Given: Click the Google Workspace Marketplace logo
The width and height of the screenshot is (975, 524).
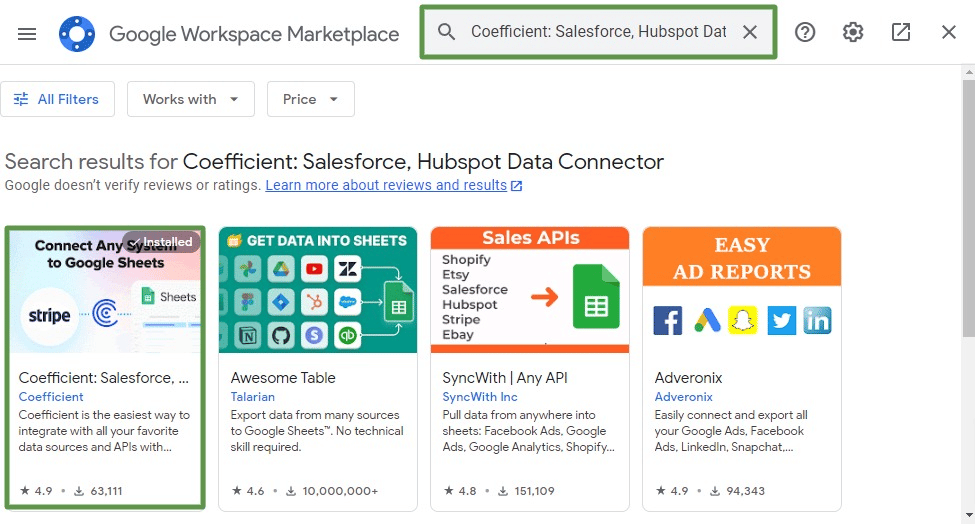Looking at the screenshot, I should tap(77, 34).
